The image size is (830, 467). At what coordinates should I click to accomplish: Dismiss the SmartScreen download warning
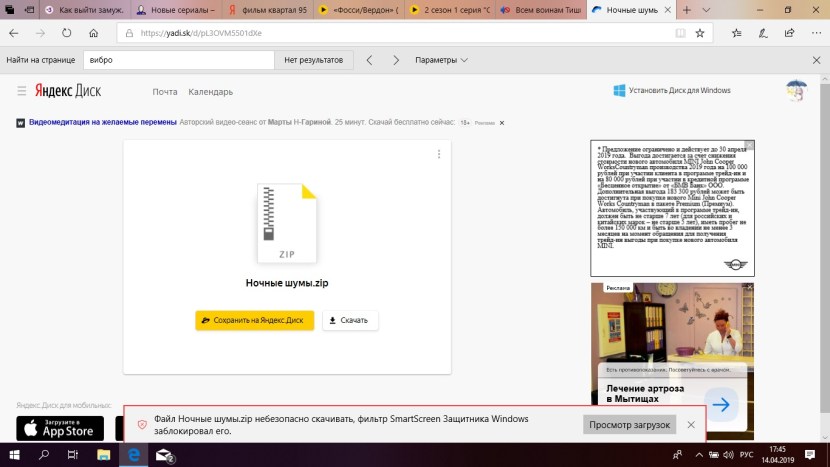click(x=690, y=425)
